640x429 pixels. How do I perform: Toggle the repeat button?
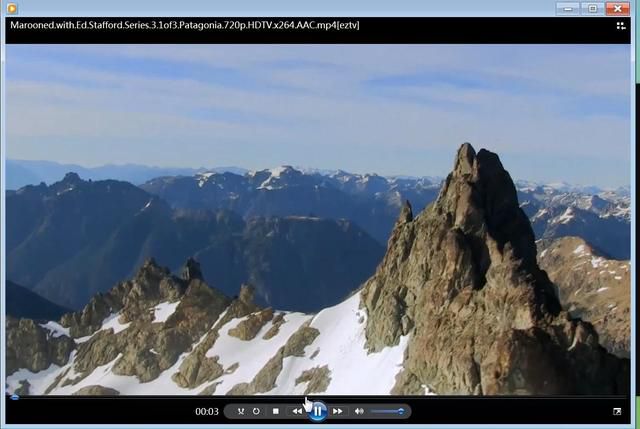pos(256,411)
